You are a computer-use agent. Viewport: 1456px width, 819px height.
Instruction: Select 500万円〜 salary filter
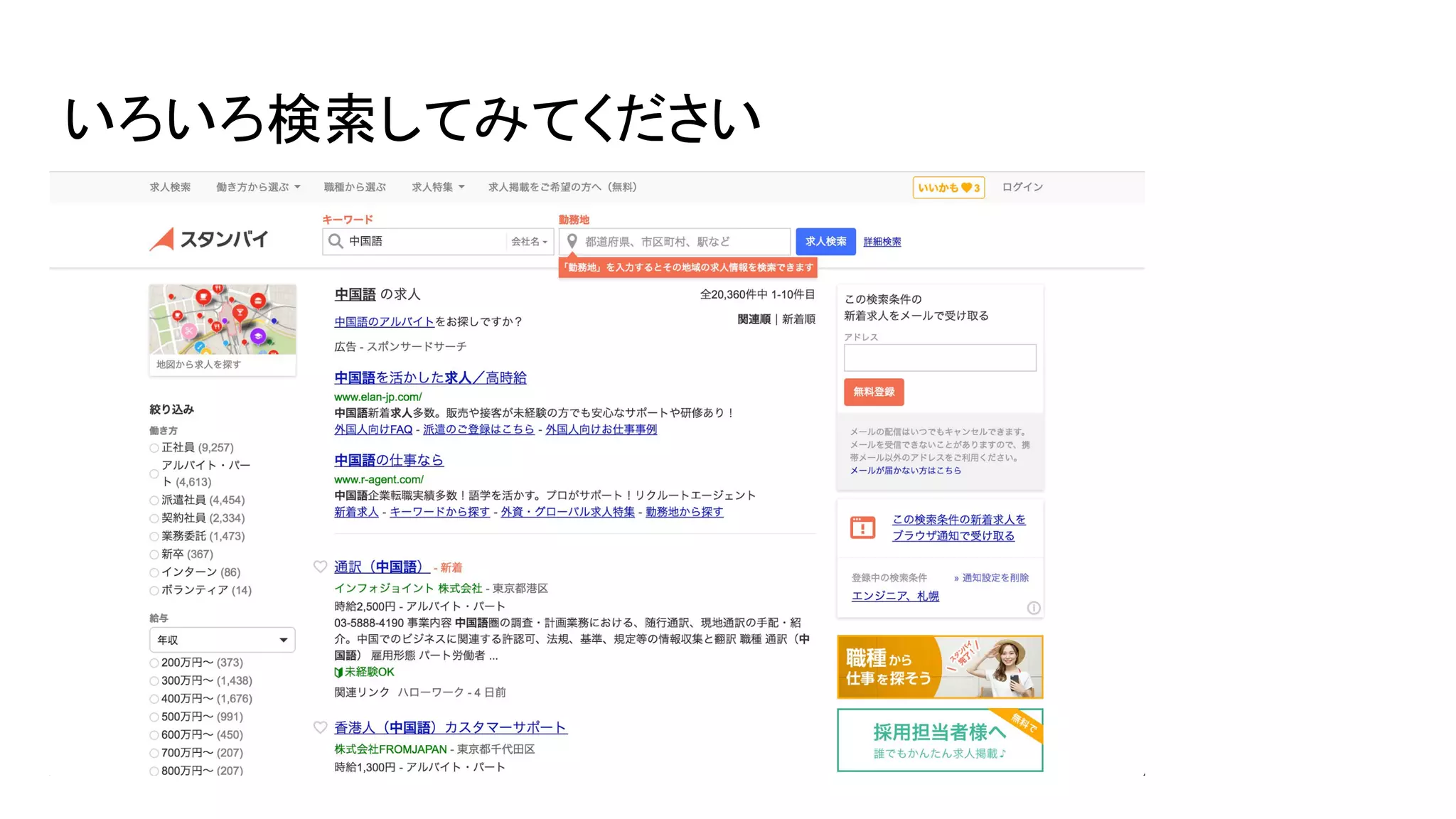(154, 717)
